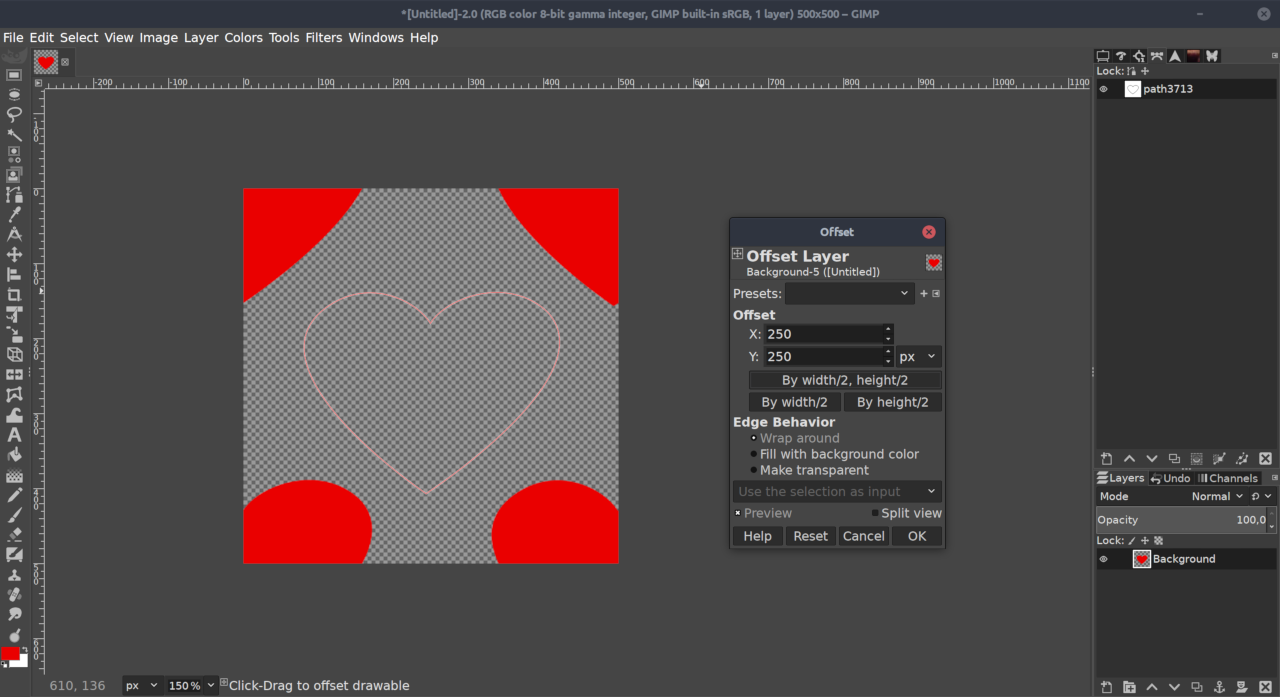Edit the X offset value field
This screenshot has width=1280, height=697.
point(822,334)
